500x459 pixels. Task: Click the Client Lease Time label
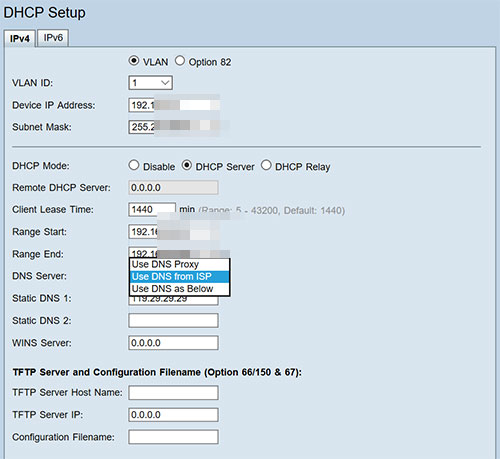point(53,210)
